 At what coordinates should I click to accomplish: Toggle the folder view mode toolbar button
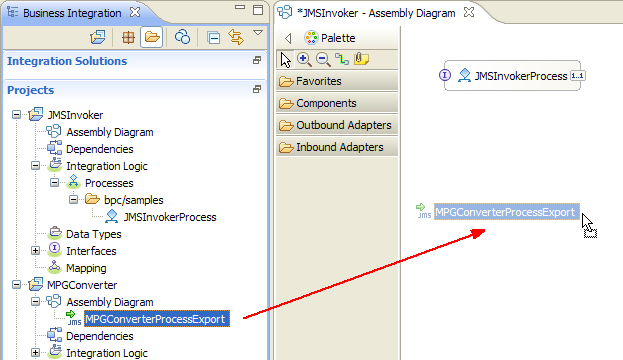coord(152,37)
